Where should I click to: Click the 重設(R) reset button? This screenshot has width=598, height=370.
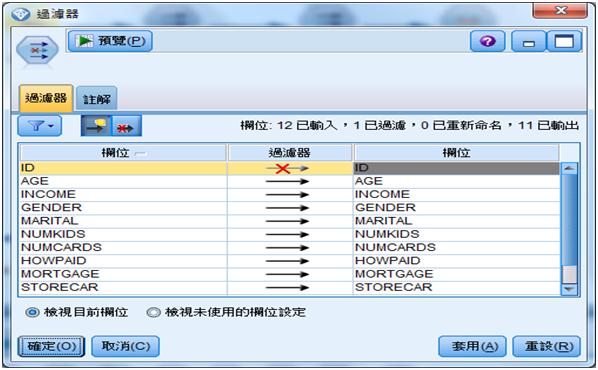547,346
